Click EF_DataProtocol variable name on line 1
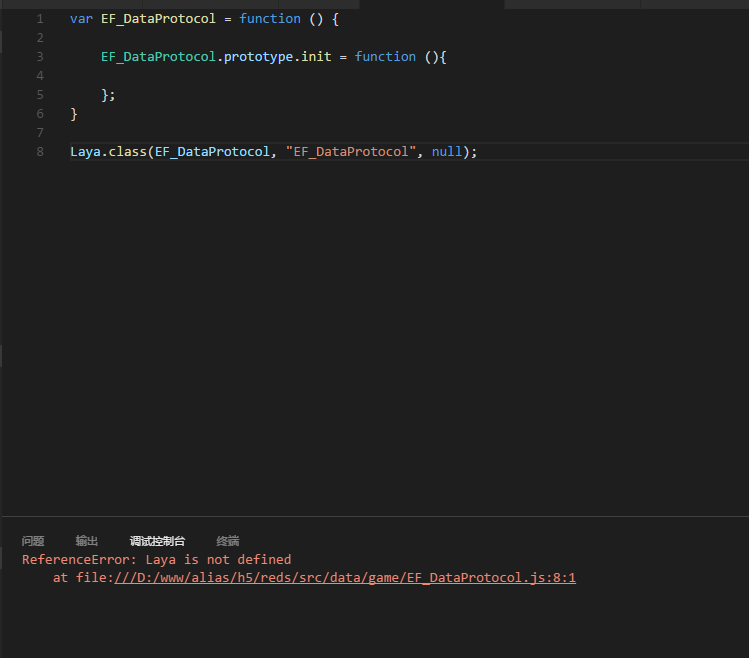This screenshot has height=658, width=749. 158,19
